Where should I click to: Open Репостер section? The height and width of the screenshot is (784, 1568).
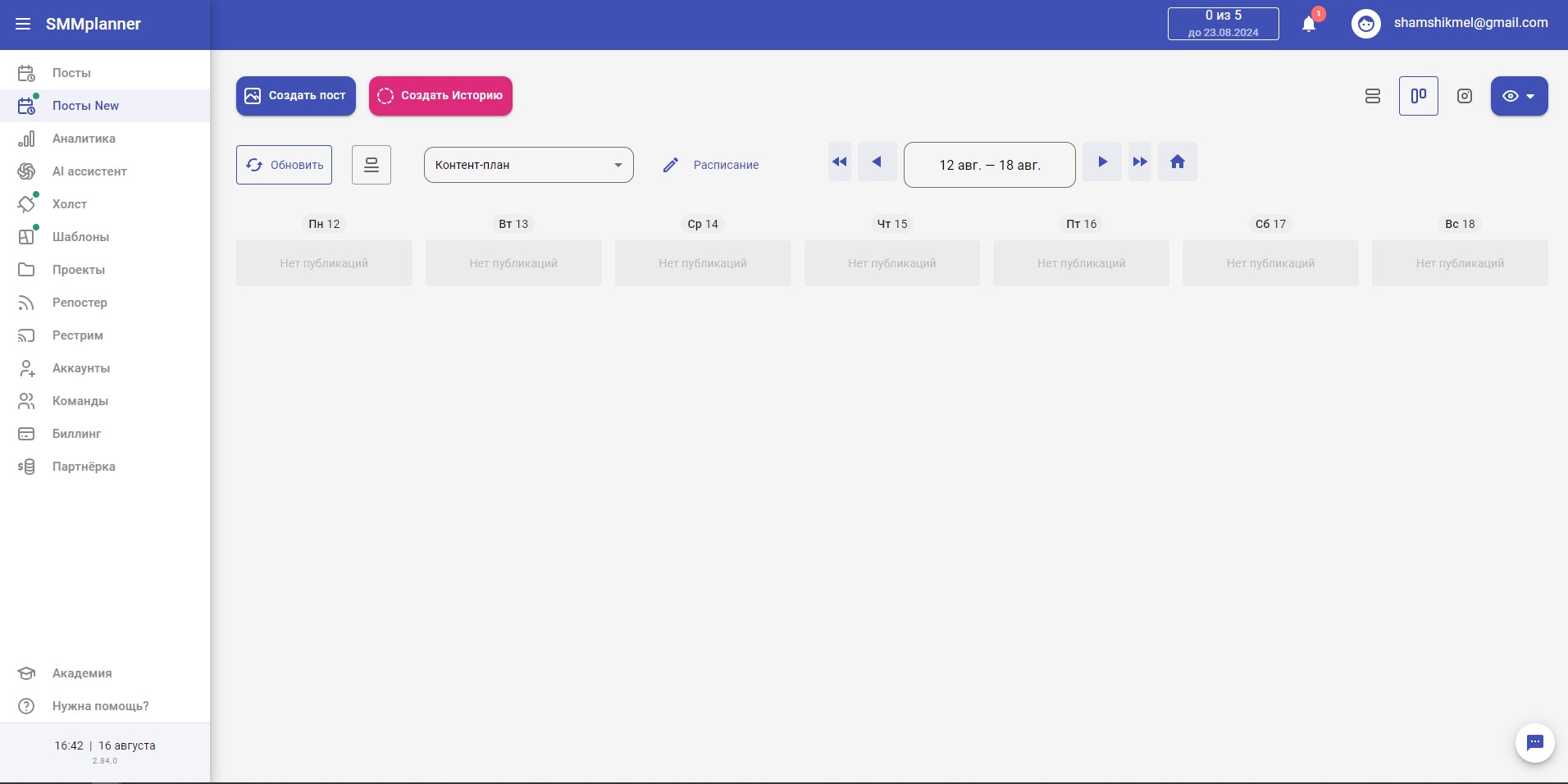105,303
